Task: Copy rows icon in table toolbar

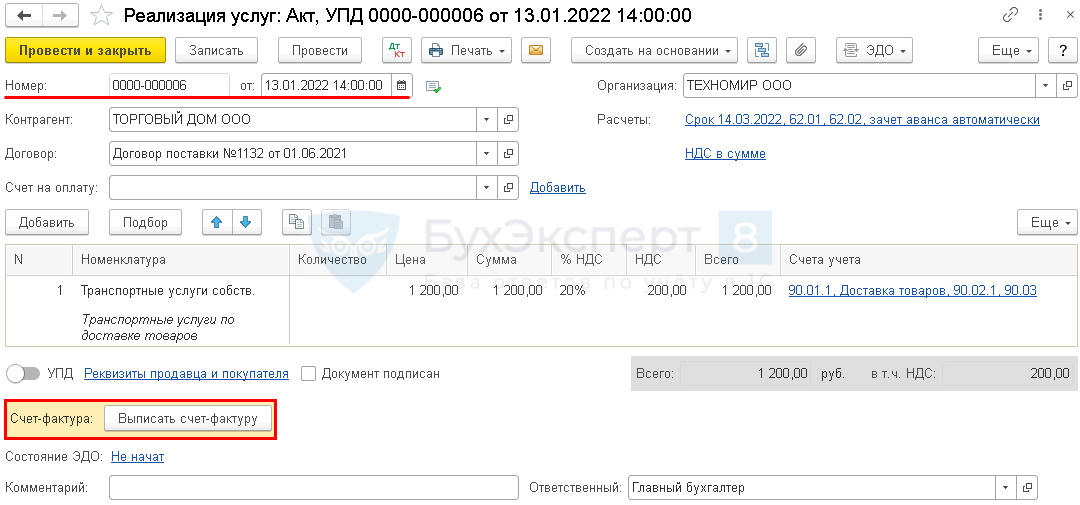Action: 295,222
